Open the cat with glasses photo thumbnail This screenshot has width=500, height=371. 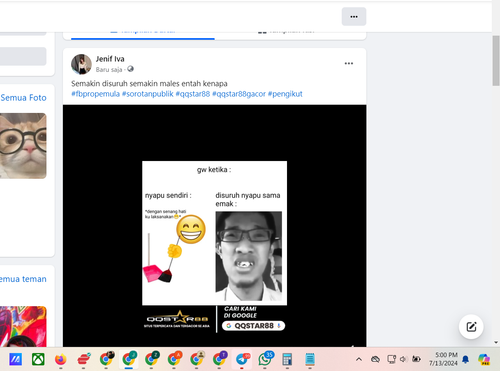tap(23, 146)
